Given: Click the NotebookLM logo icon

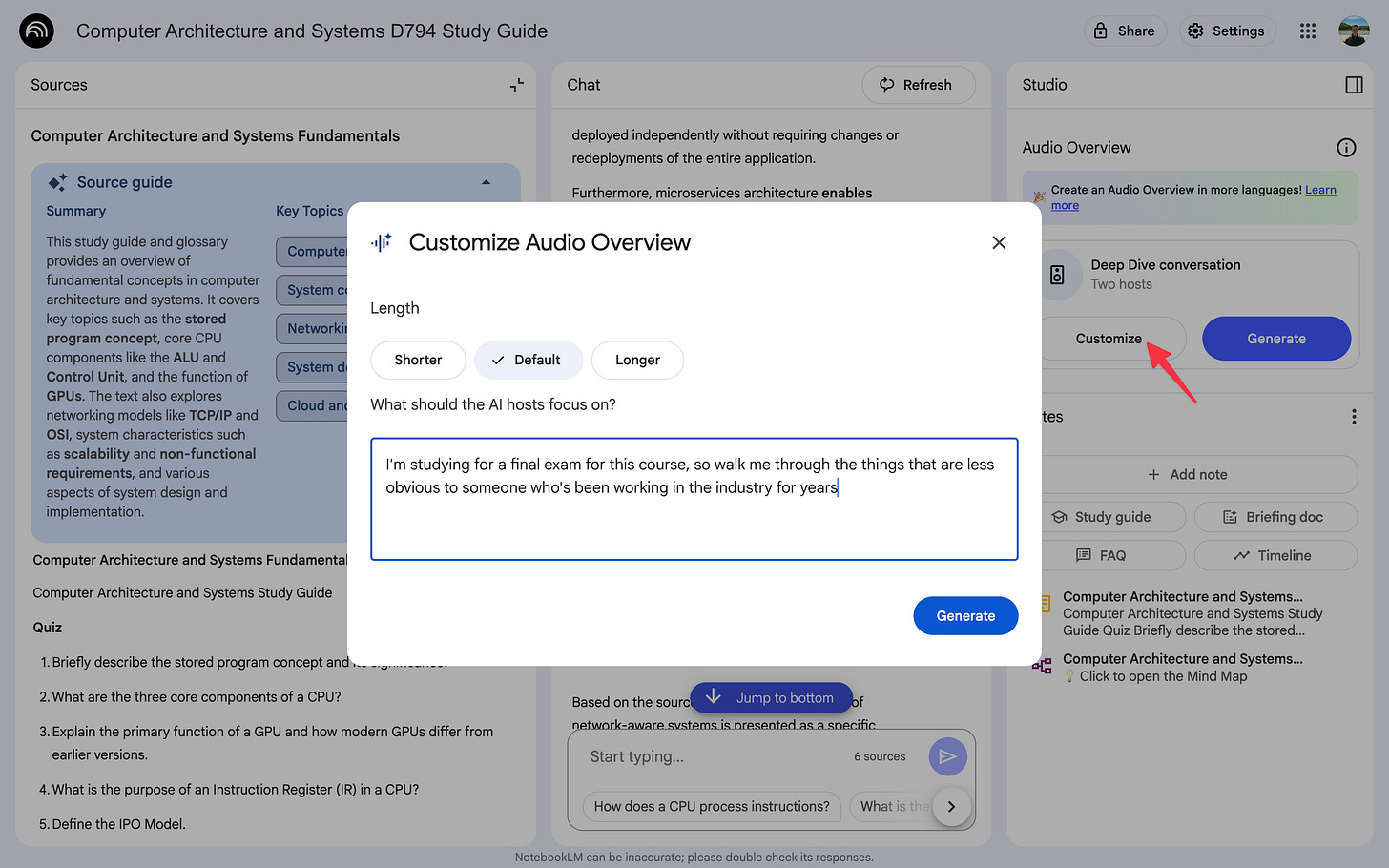Looking at the screenshot, I should click(36, 31).
